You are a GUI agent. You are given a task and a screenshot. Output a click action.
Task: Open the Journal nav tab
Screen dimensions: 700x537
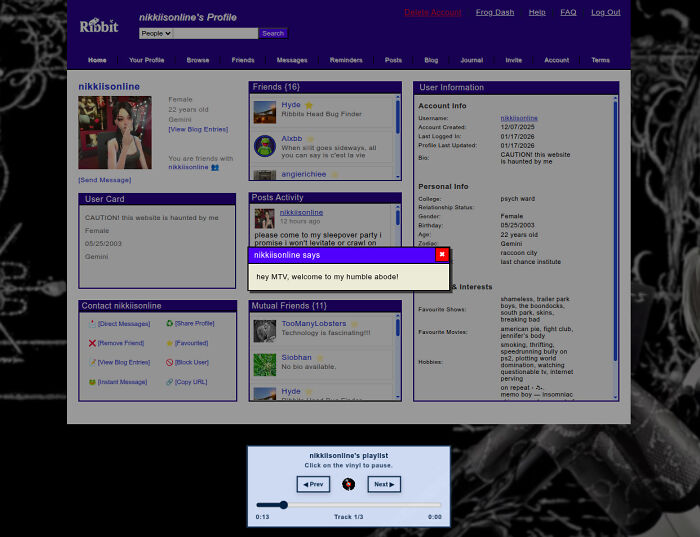[x=471, y=60]
